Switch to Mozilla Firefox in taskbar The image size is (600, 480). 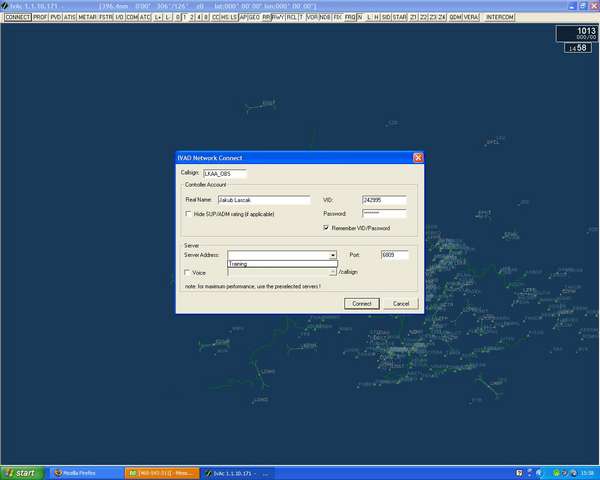click(85, 473)
